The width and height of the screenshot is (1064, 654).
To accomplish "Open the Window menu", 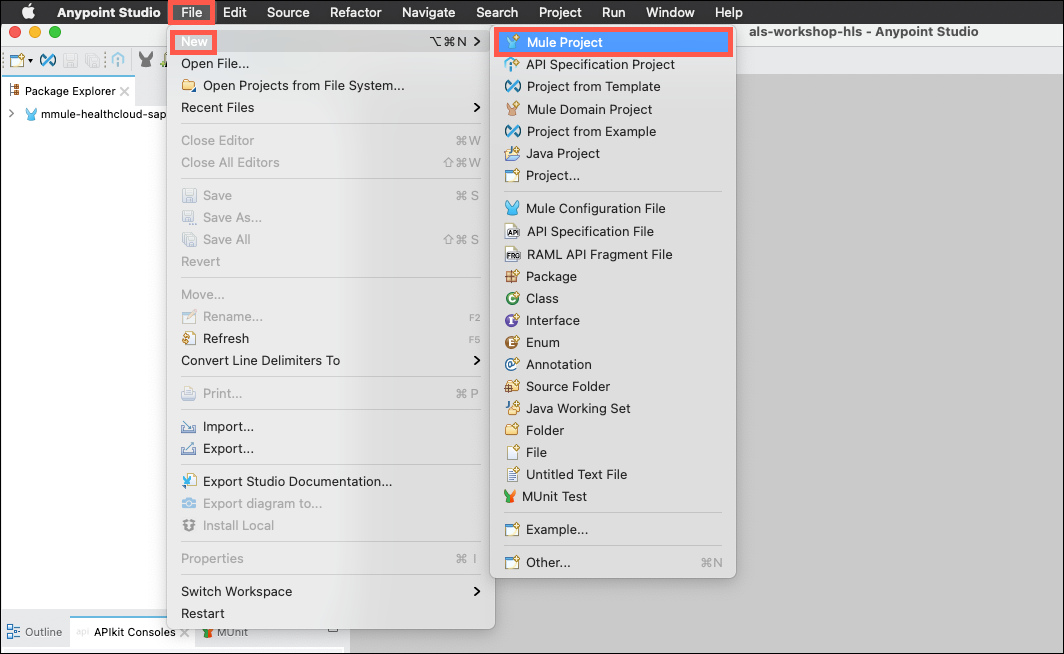I will point(670,12).
